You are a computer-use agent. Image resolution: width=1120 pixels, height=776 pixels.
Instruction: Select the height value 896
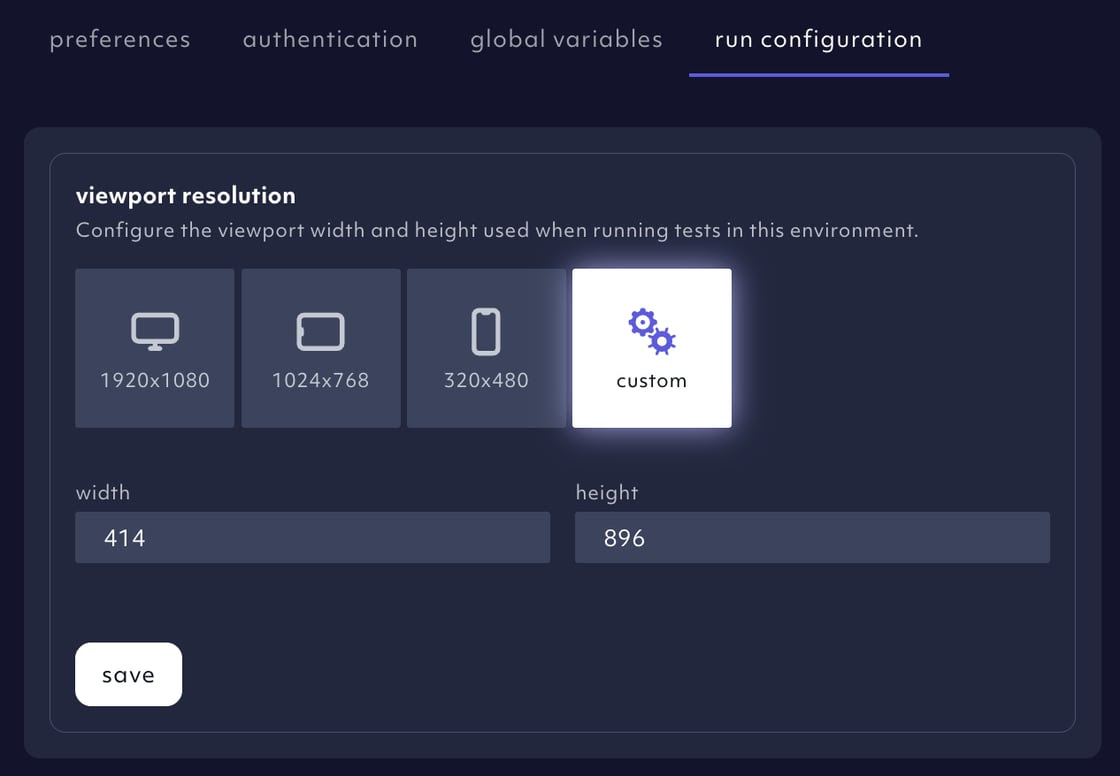click(625, 537)
